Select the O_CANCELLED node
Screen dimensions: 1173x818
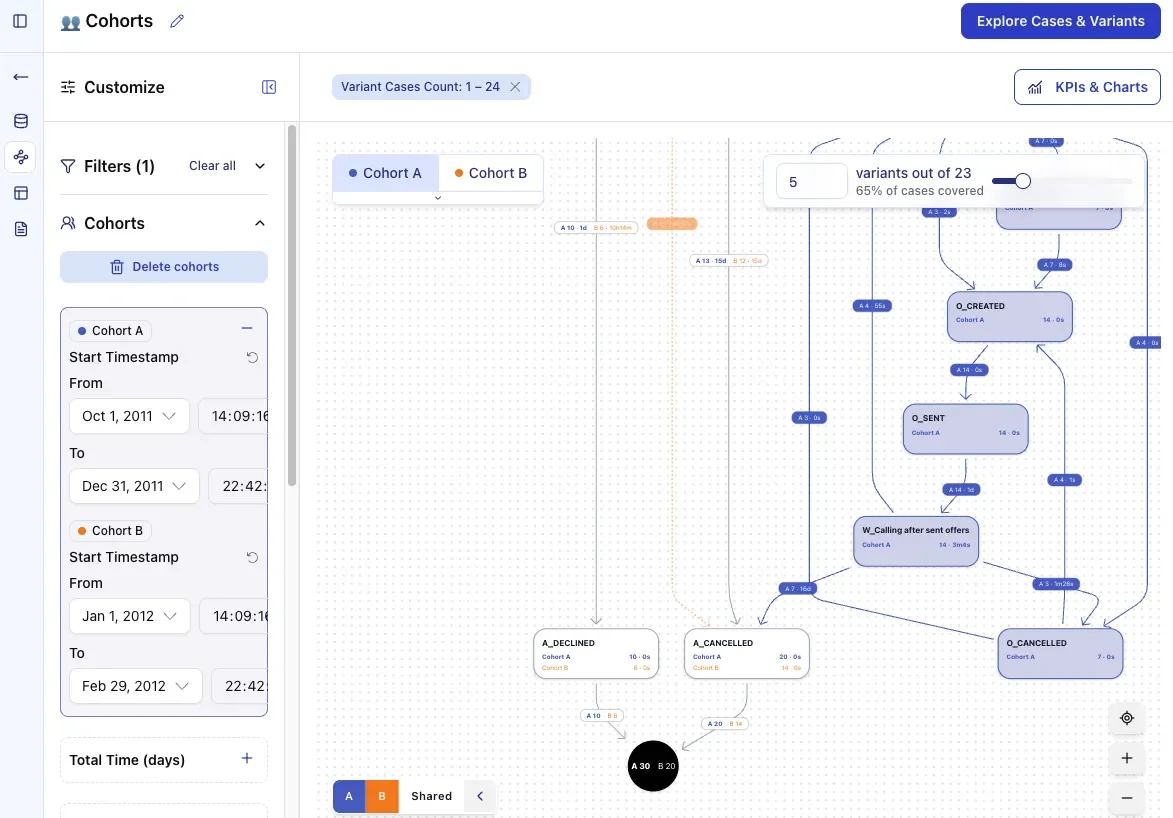coord(1060,654)
